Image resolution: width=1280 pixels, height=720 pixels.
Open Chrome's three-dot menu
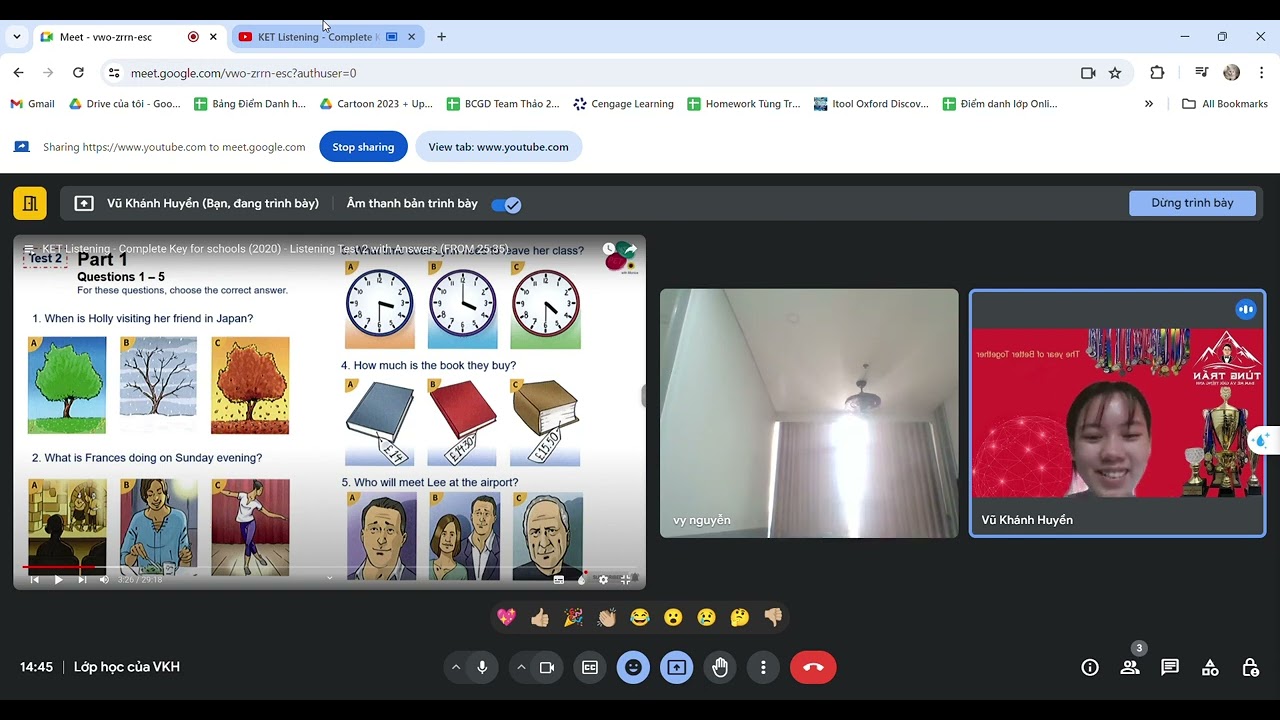[1261, 73]
